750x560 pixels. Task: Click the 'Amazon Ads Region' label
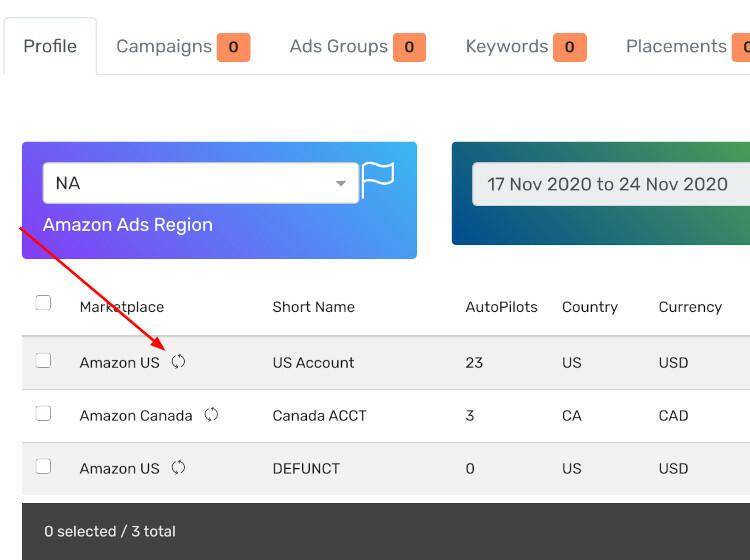tap(128, 225)
